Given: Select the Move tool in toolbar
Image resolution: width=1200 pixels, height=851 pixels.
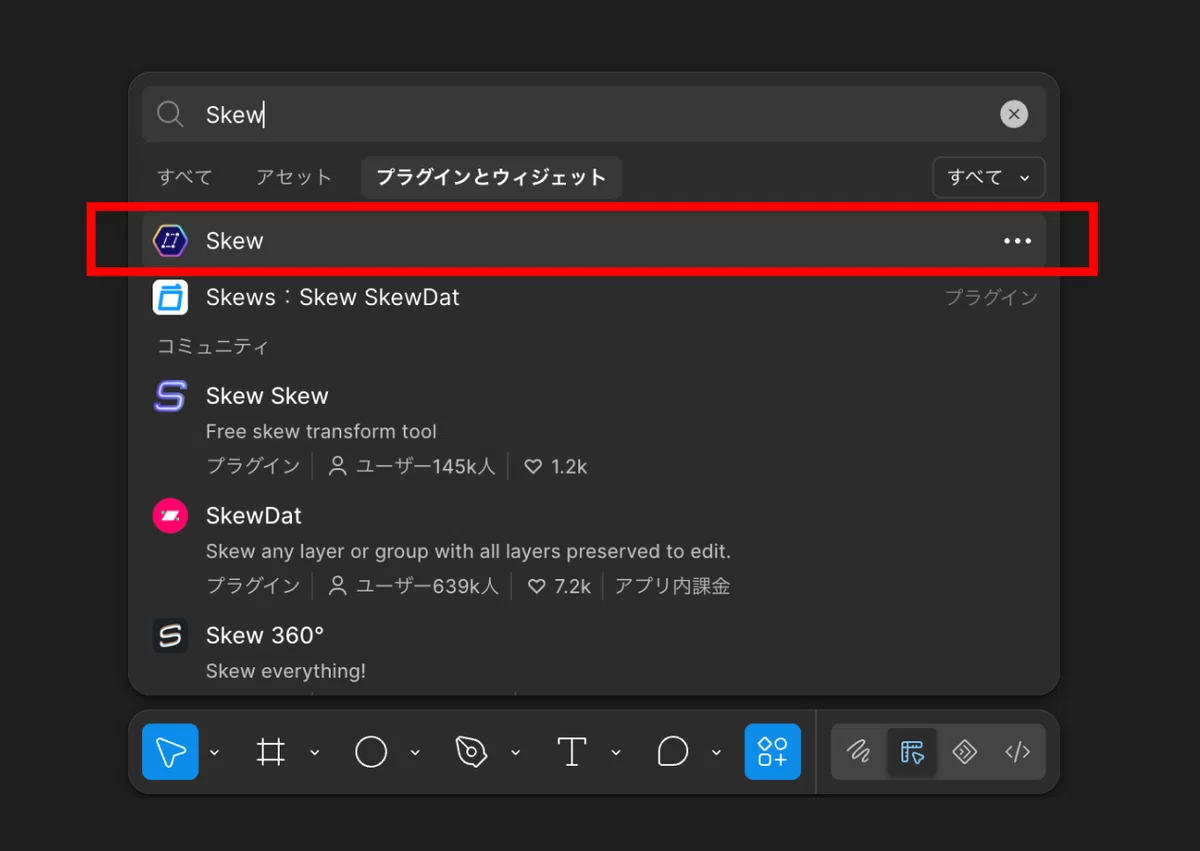Looking at the screenshot, I should click(x=170, y=751).
